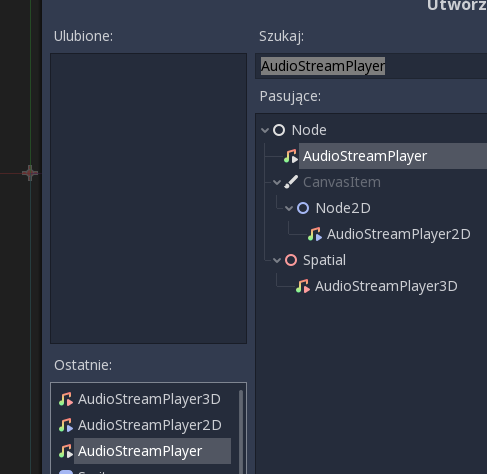Image resolution: width=487 pixels, height=474 pixels.
Task: Choose AudioStreamPlayer2D from recent list
Action: [x=150, y=425]
